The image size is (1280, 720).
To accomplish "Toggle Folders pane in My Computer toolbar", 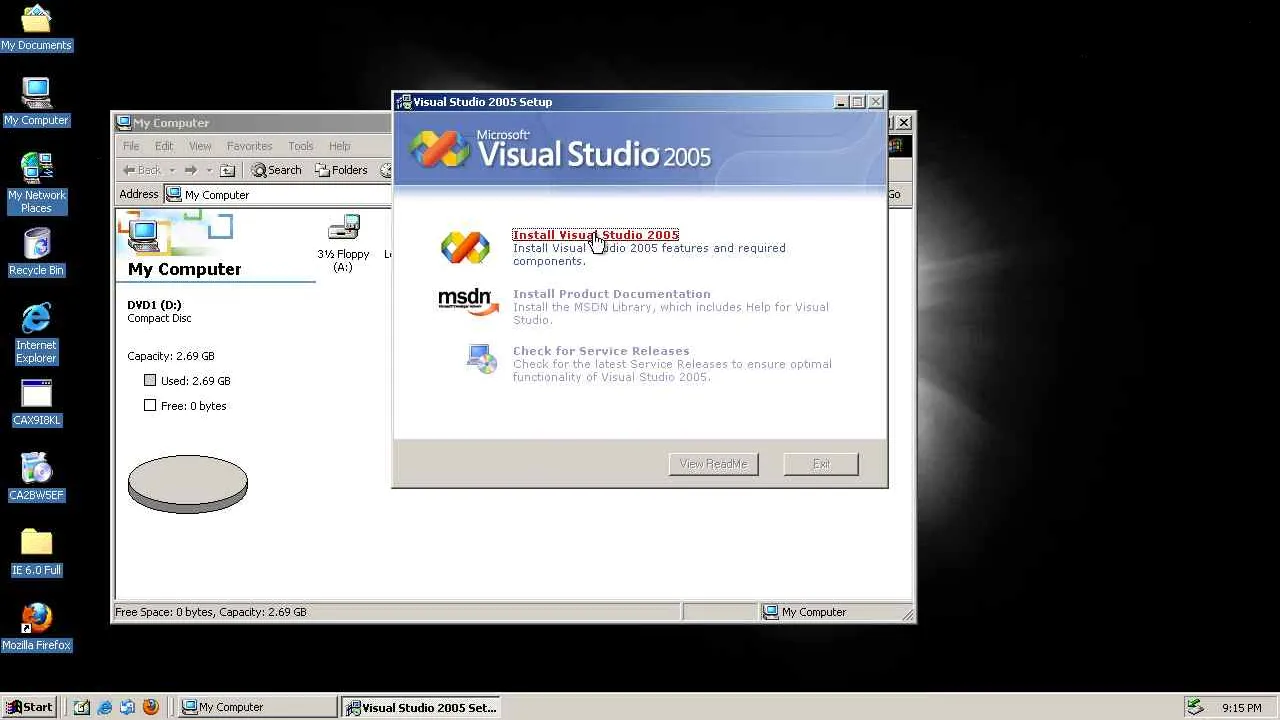I will tap(341, 170).
